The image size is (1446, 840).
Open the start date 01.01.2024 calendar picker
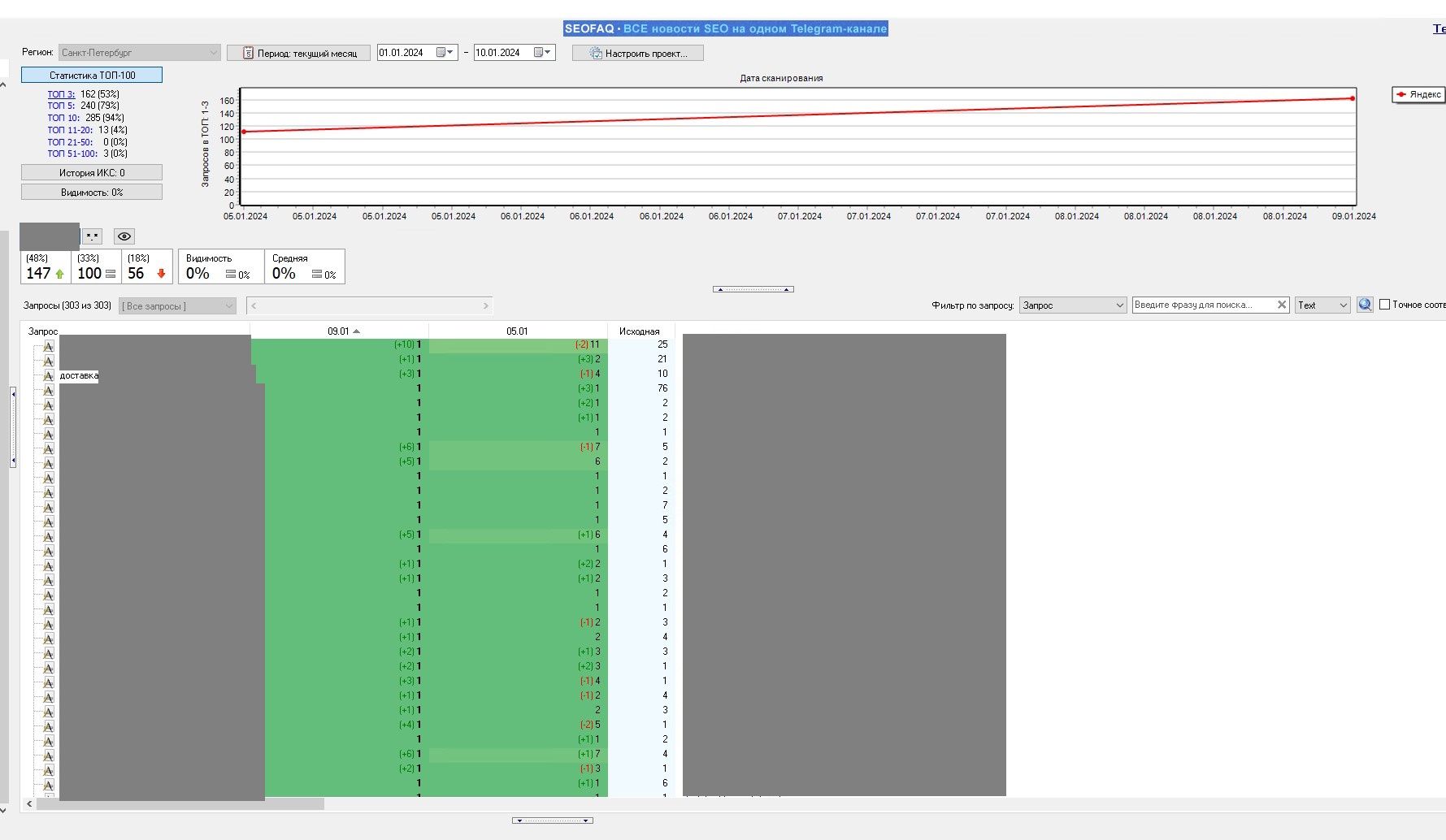pyautogui.click(x=445, y=53)
